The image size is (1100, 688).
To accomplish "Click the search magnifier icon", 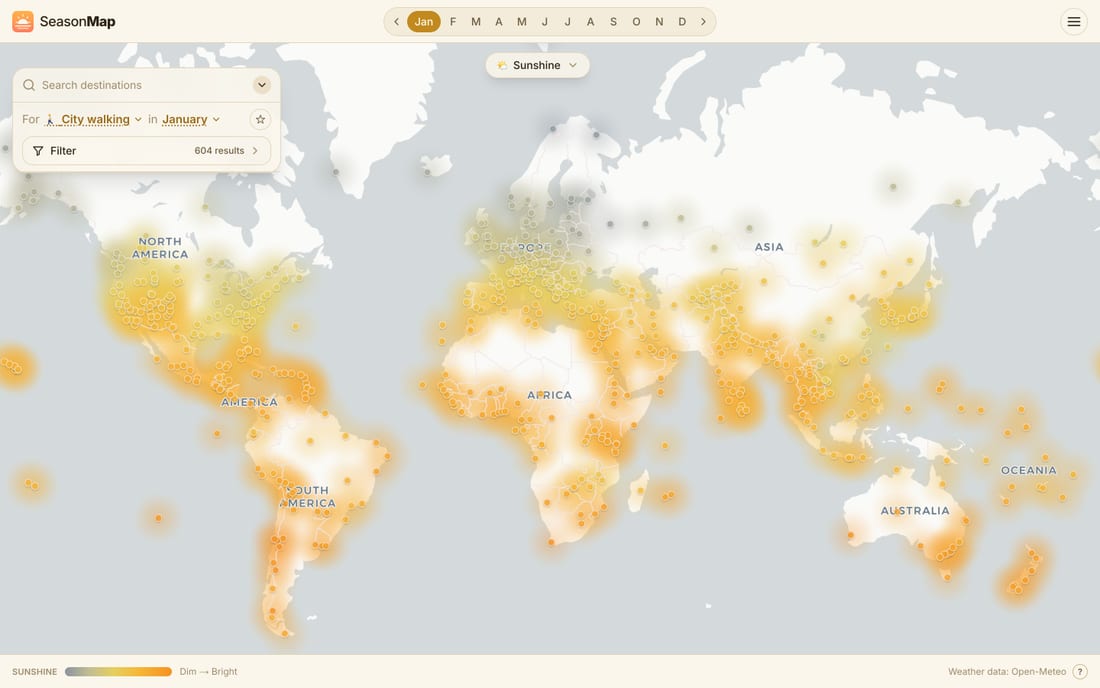I will coord(29,85).
